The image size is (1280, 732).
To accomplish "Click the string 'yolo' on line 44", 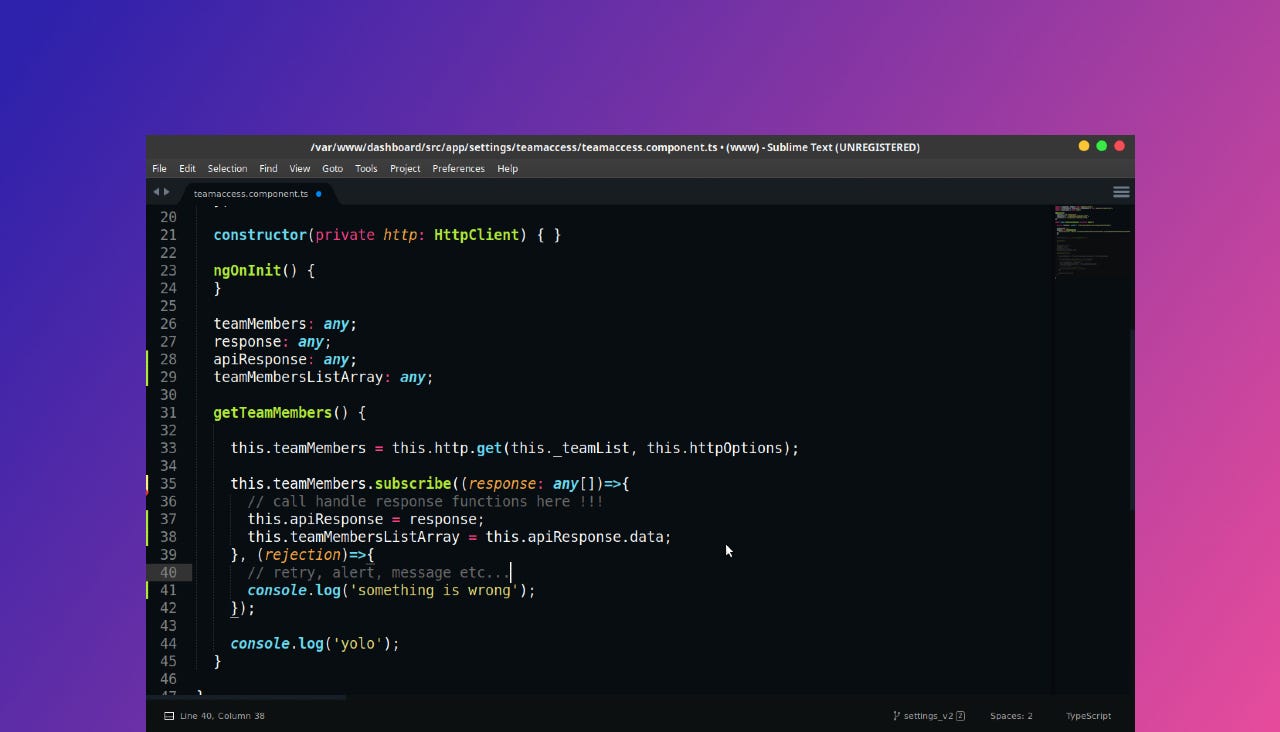I will [x=358, y=644].
